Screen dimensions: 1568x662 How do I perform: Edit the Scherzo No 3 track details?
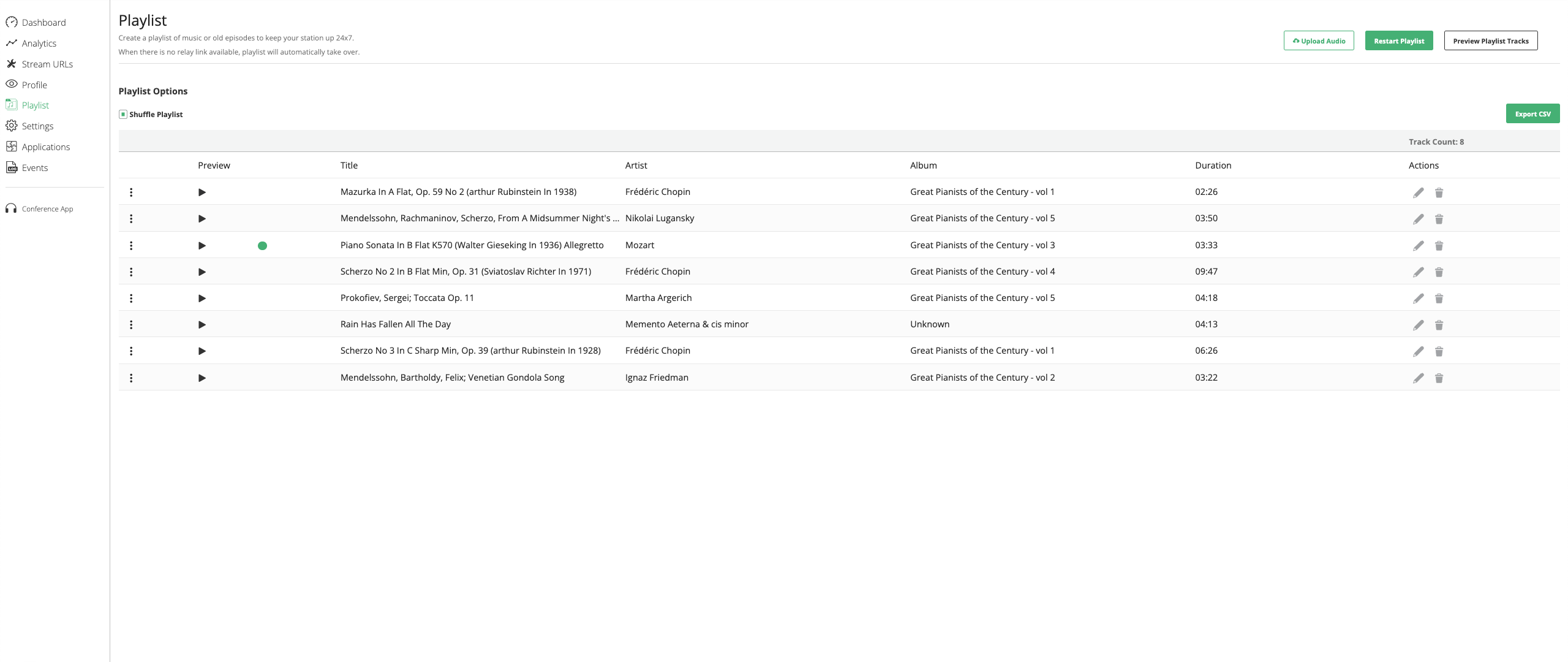point(1418,351)
